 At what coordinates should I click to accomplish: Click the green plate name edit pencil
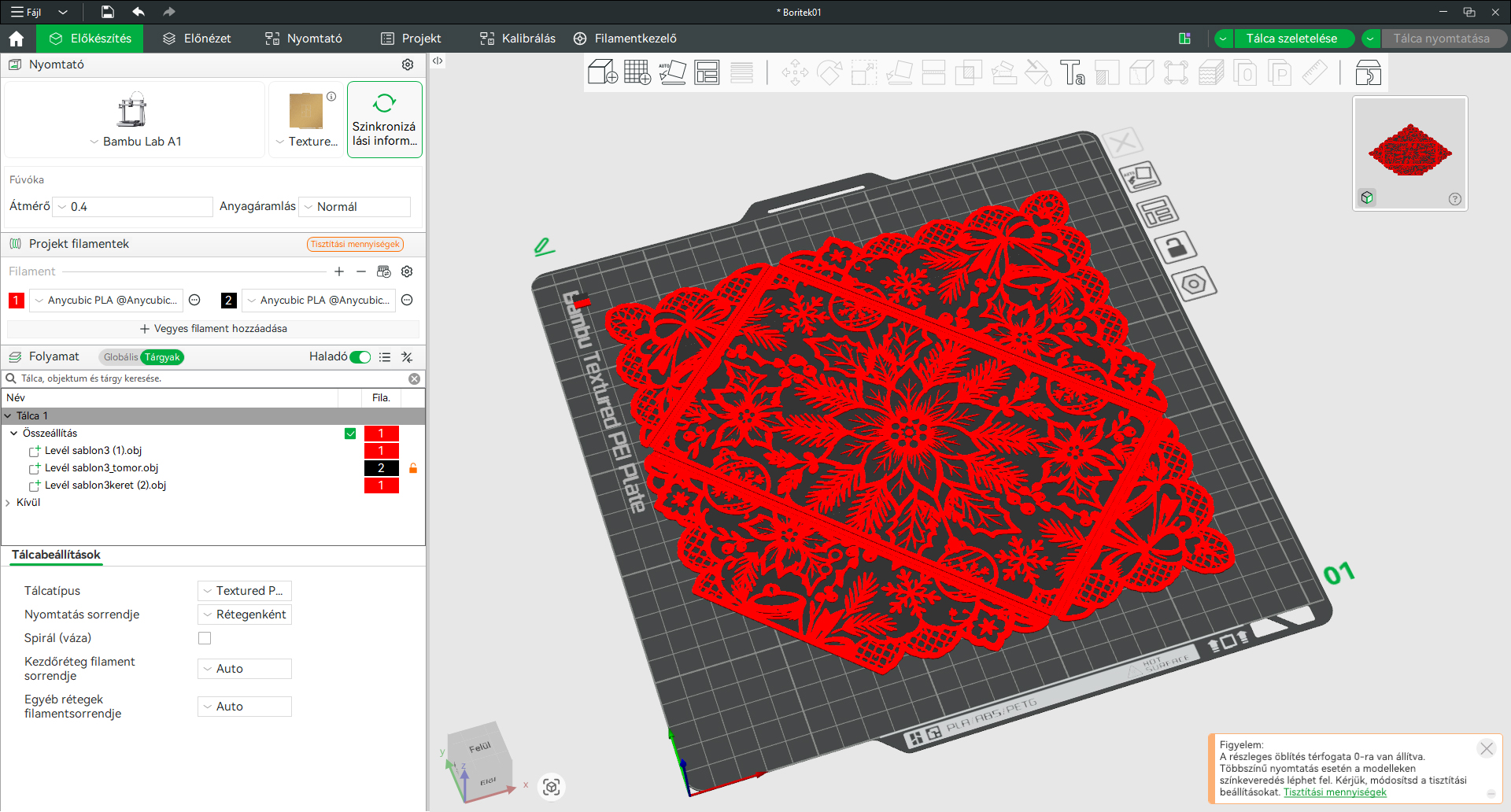tap(544, 247)
